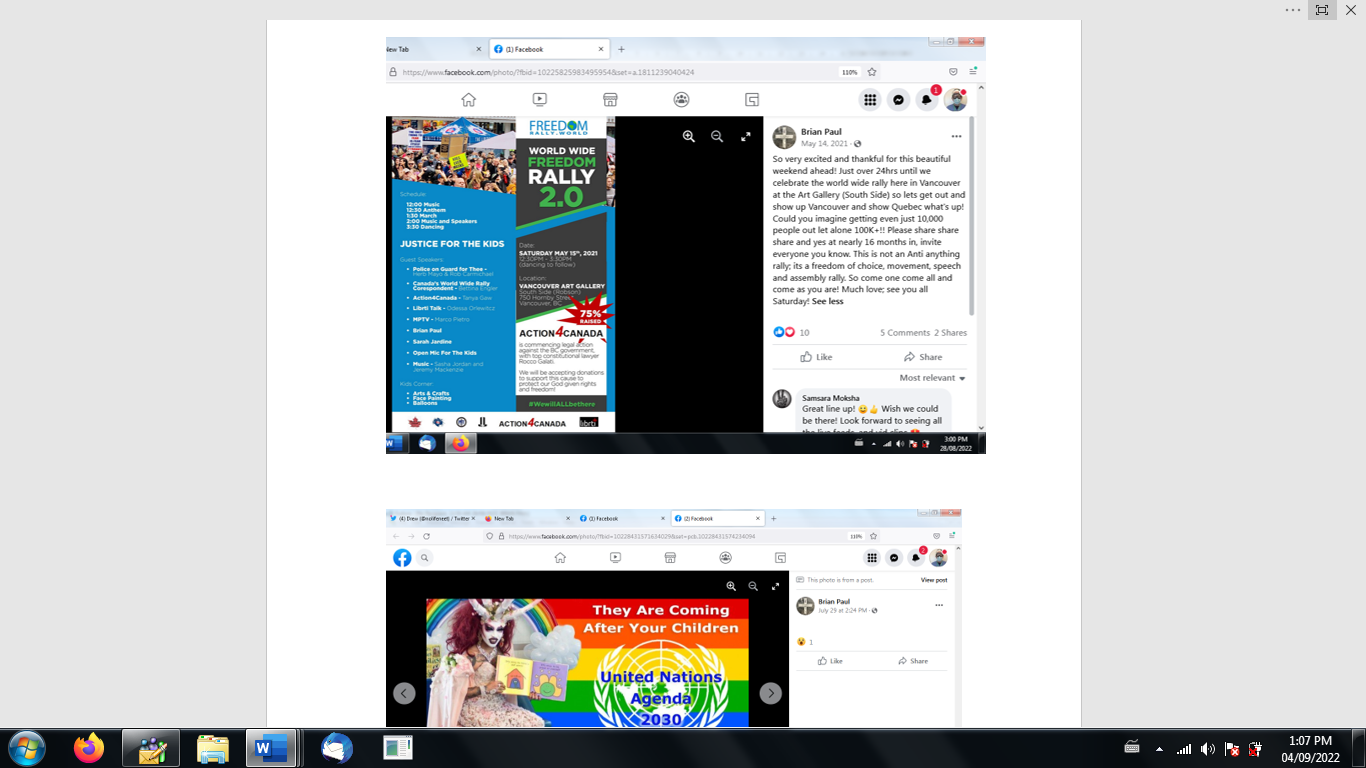Open File Explorer folder icon on taskbar

point(213,748)
